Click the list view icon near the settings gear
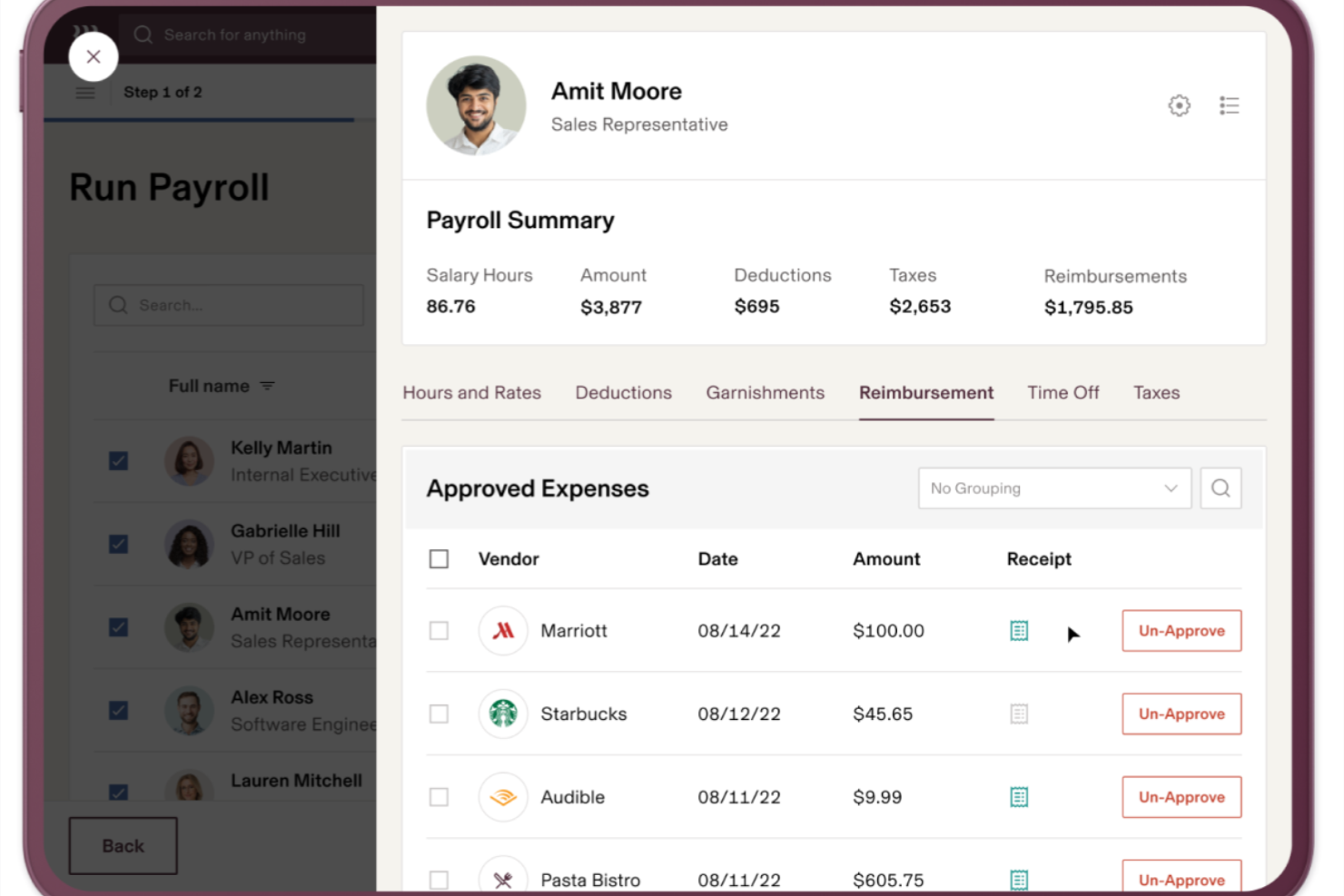Screen dimensions: 1344x896 [1230, 105]
